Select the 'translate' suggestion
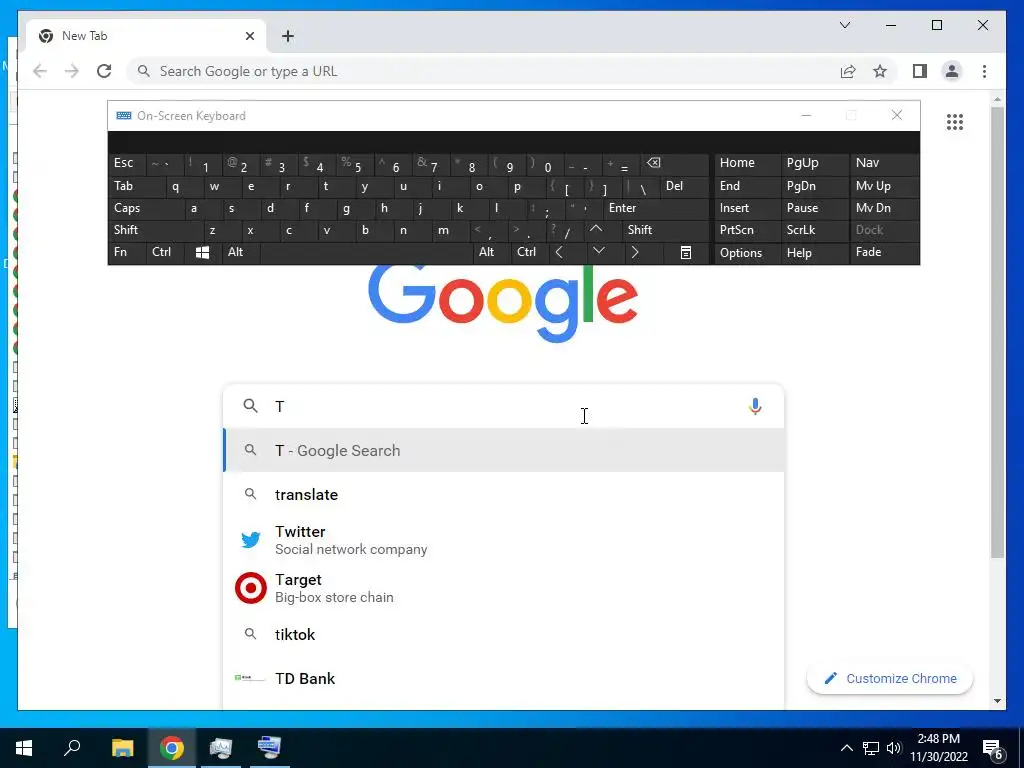 503,494
